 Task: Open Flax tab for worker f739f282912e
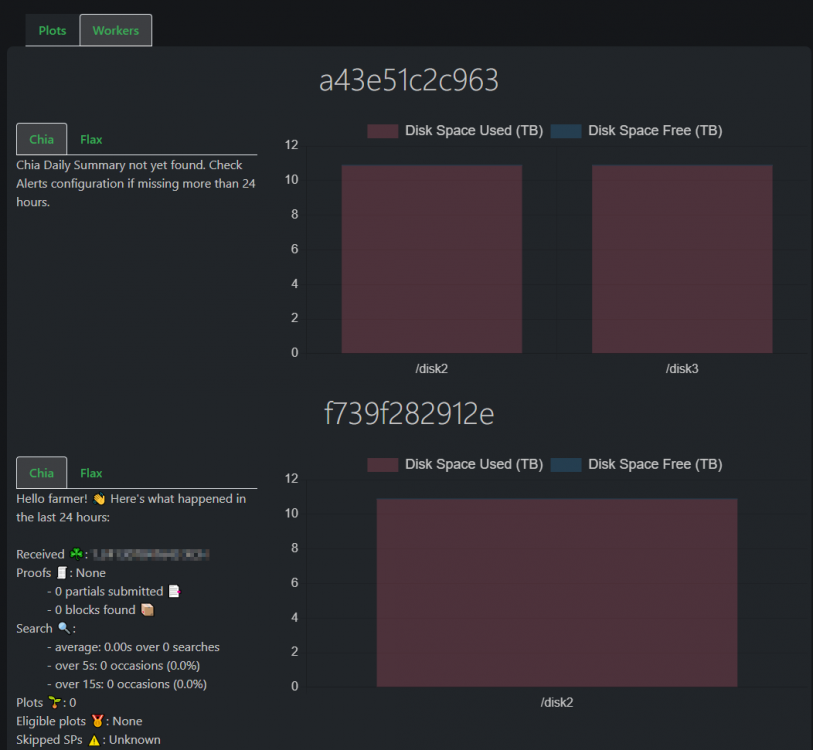(x=91, y=473)
